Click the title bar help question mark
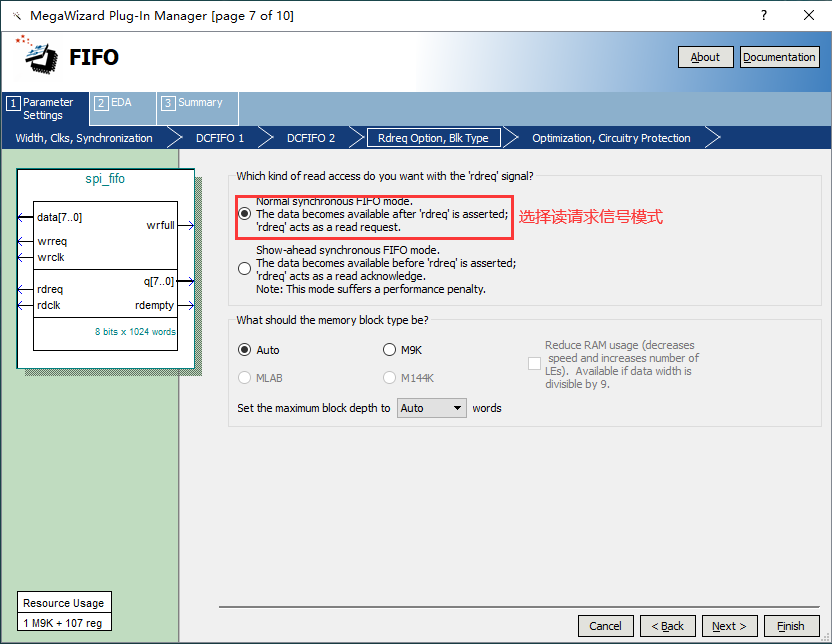Image resolution: width=832 pixels, height=644 pixels. tap(764, 16)
